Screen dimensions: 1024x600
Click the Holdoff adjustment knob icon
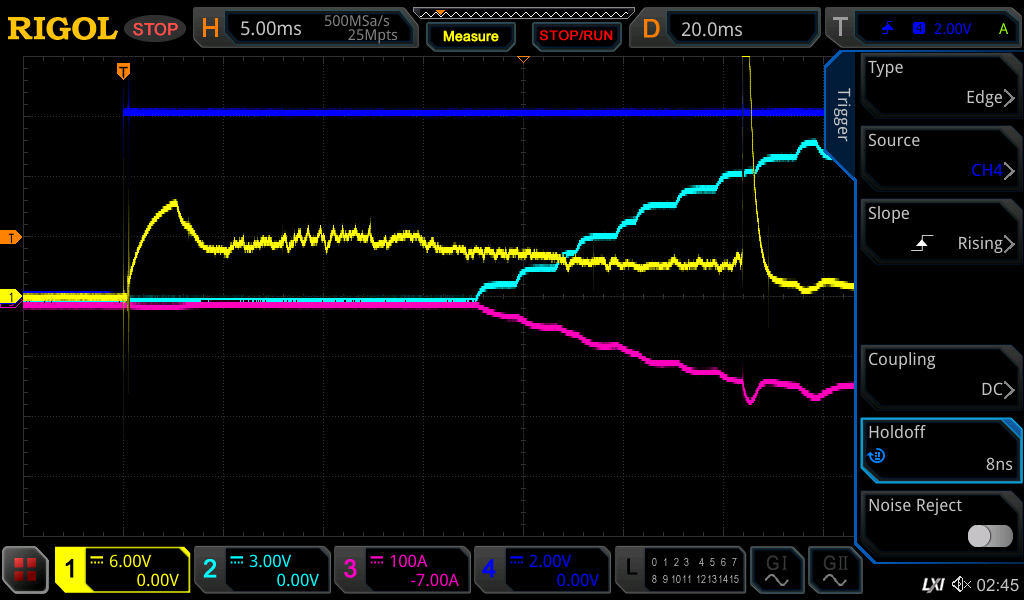point(877,457)
